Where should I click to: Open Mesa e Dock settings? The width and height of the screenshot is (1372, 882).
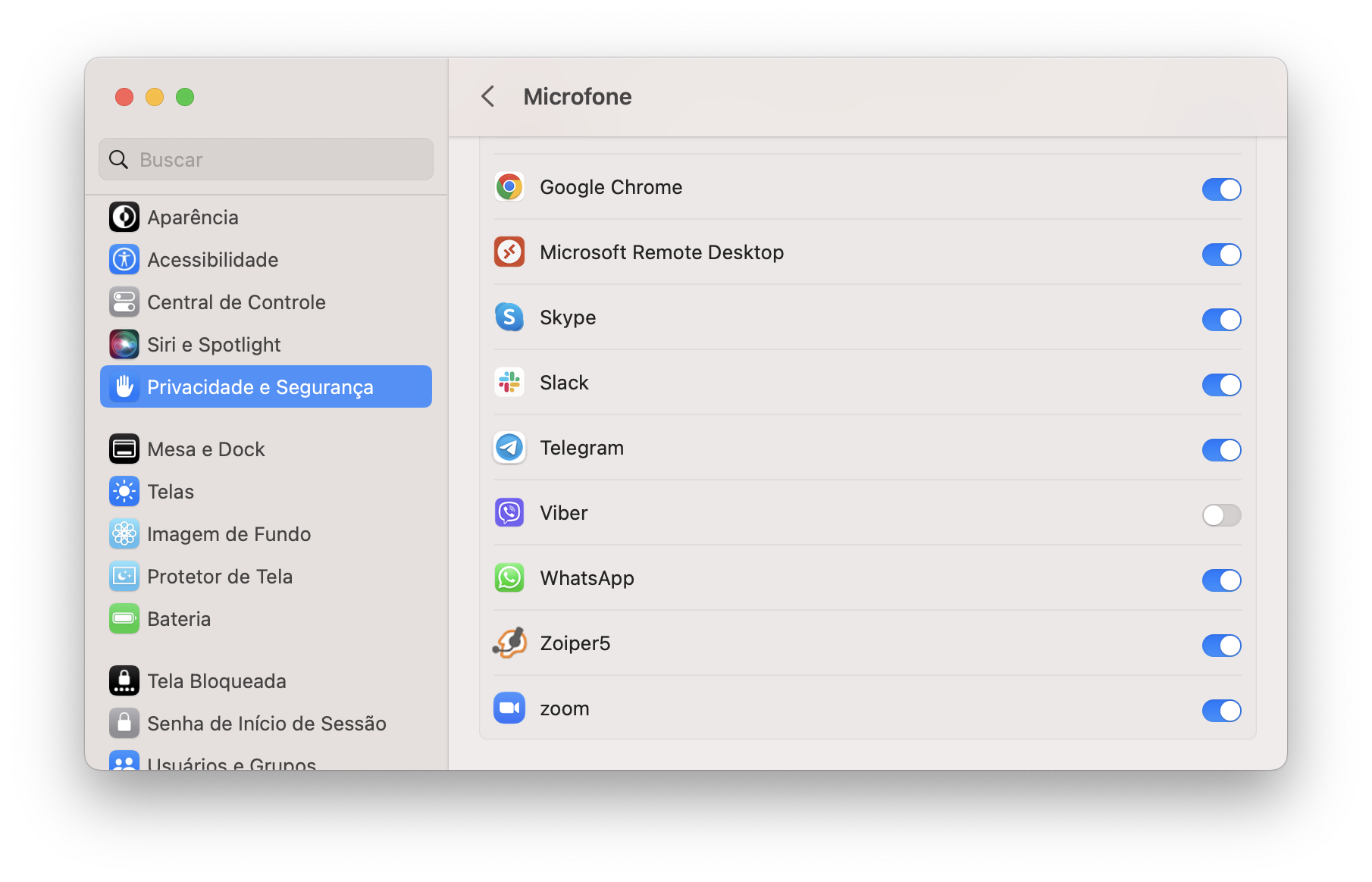[266, 449]
